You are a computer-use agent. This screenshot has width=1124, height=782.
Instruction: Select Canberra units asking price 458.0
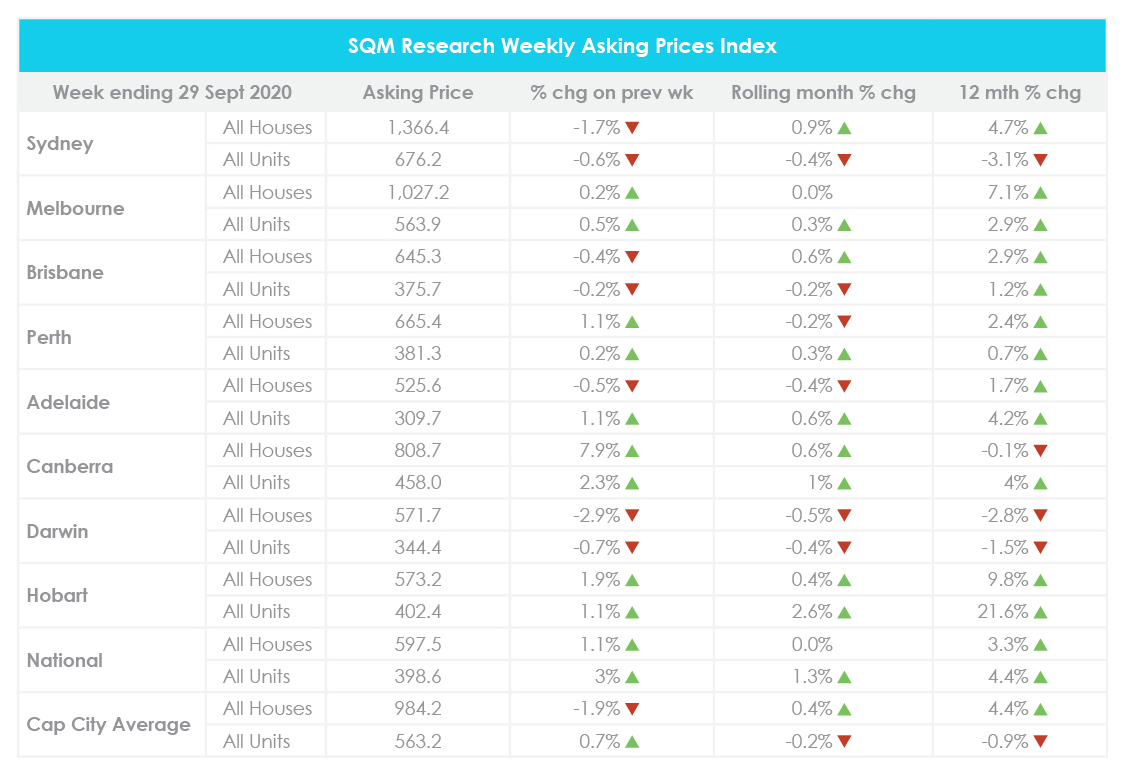click(x=418, y=483)
